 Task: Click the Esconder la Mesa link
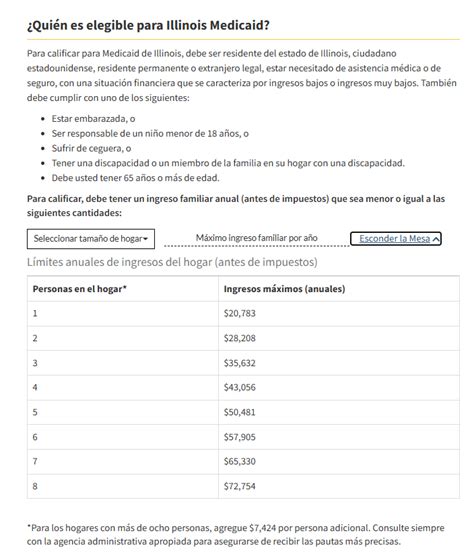tap(395, 238)
